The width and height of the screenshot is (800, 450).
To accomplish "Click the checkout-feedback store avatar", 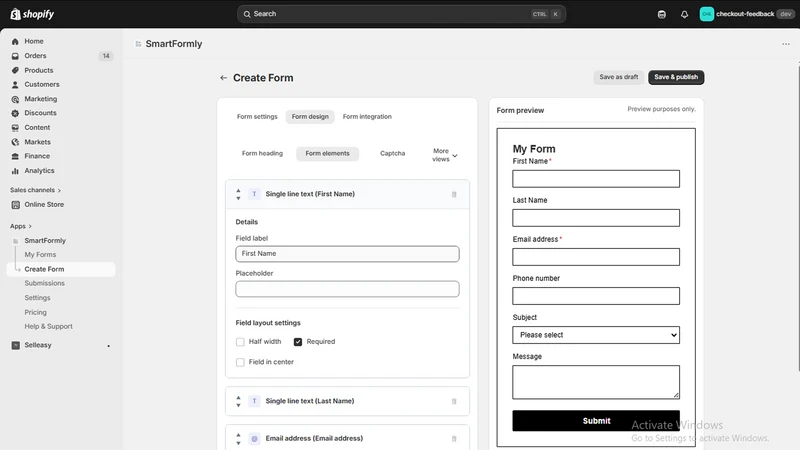I will pyautogui.click(x=707, y=14).
